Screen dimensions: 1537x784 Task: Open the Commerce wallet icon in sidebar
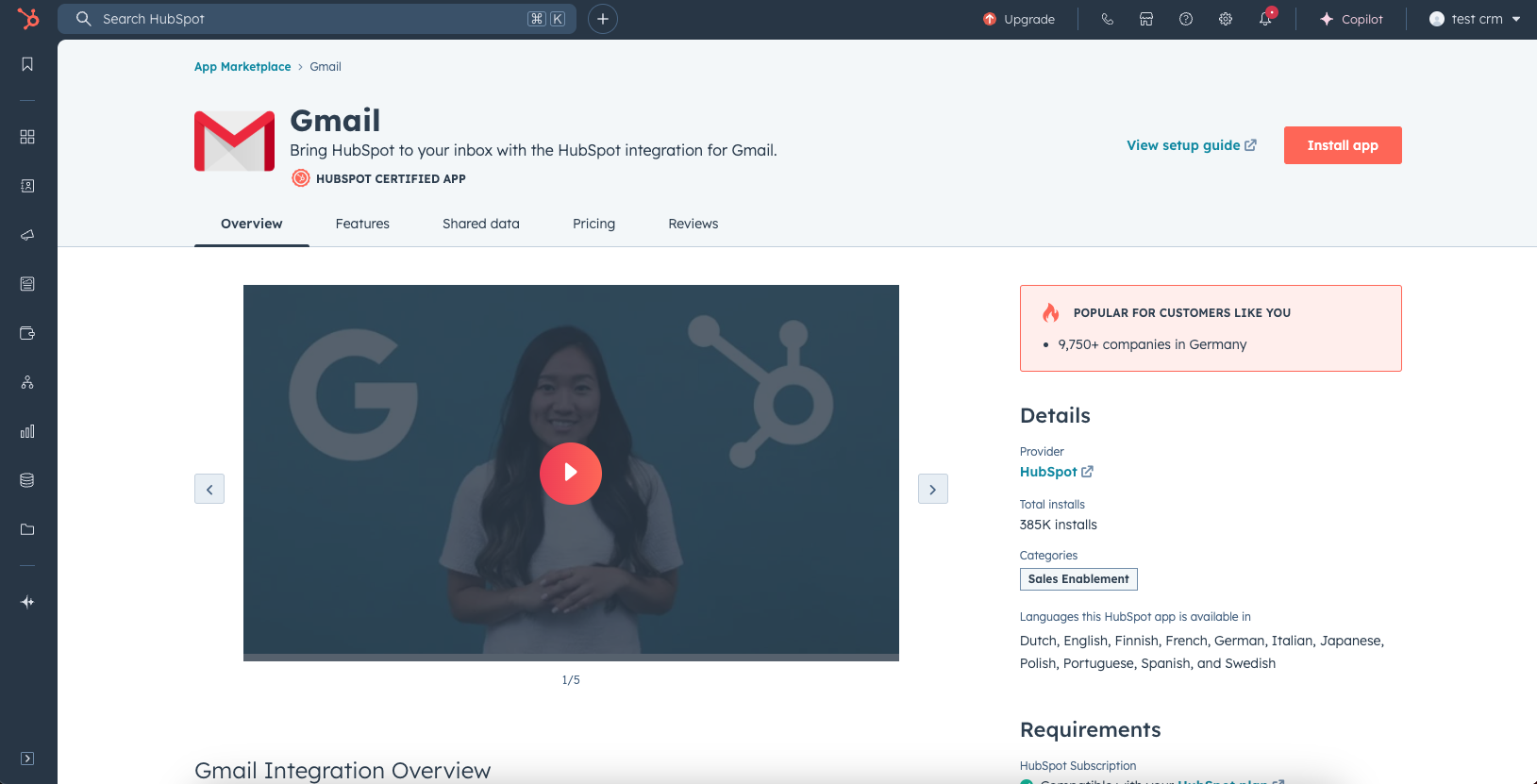[27, 333]
